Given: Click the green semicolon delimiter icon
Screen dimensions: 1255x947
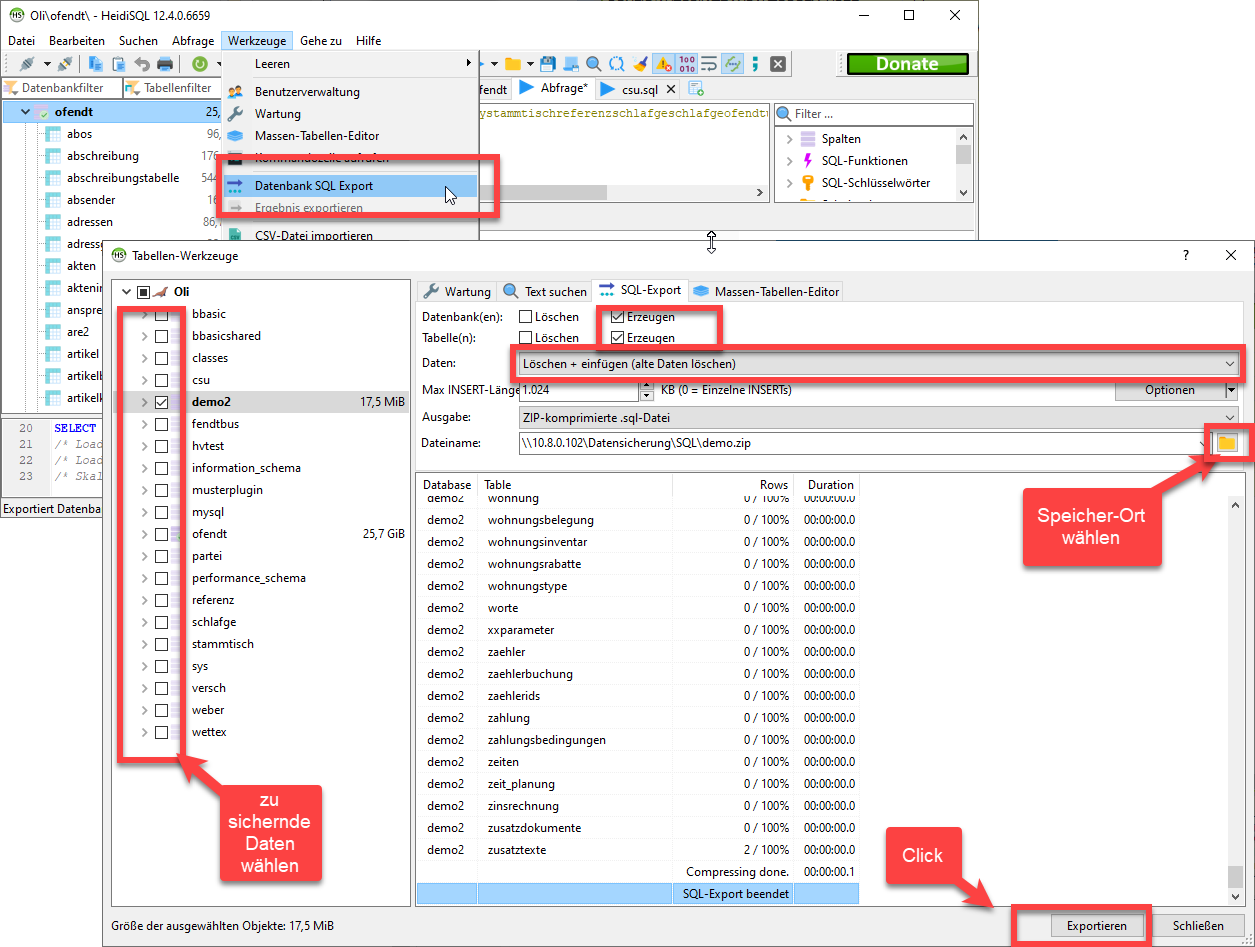Looking at the screenshot, I should pyautogui.click(x=756, y=64).
